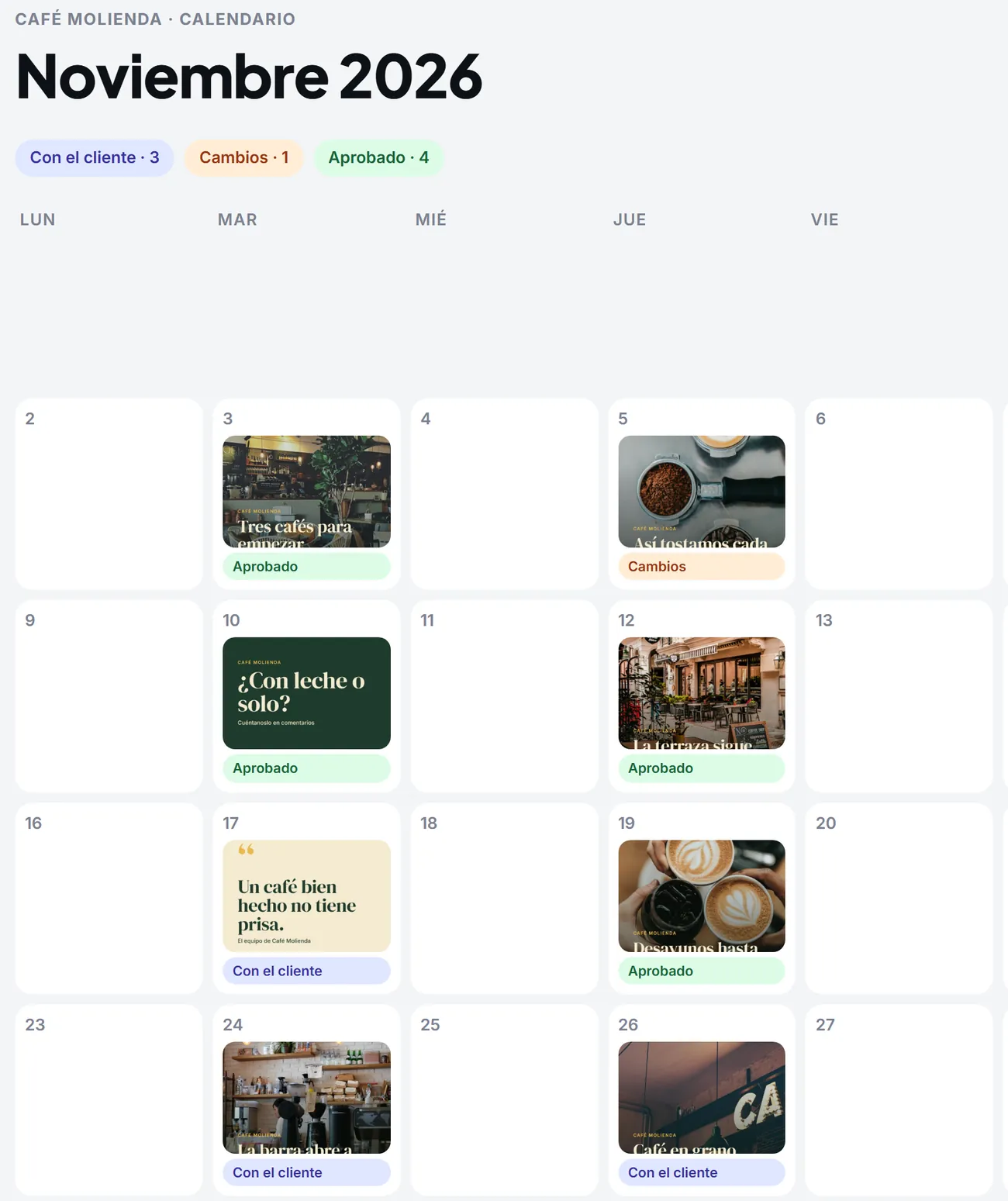Open the "Desayunos hasta" post on day 19
The image size is (1008, 1201).
click(x=702, y=896)
